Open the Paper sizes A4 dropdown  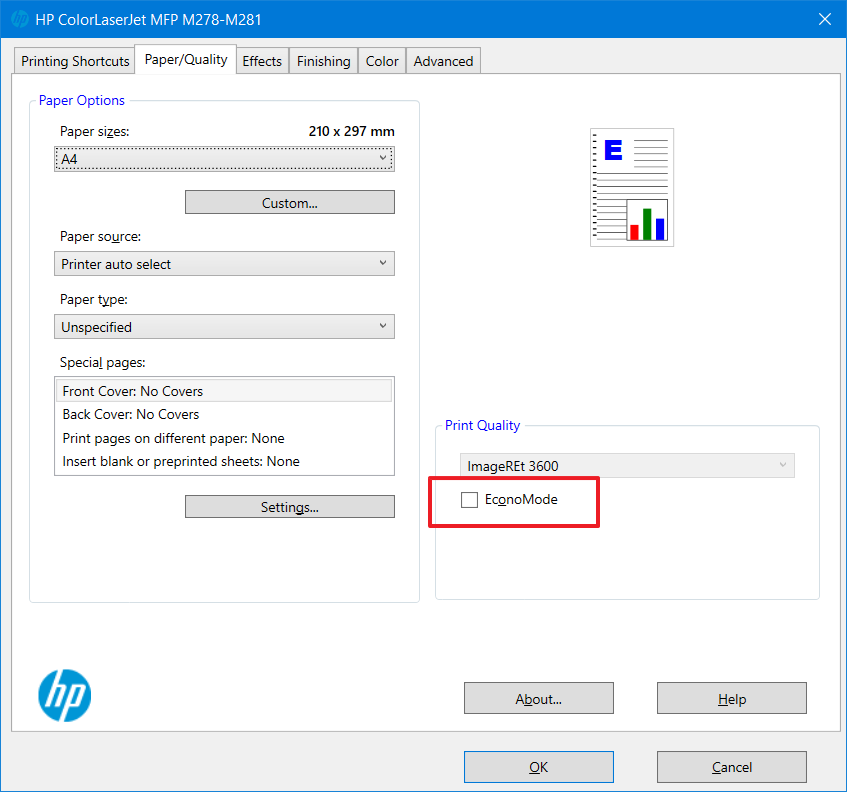point(224,159)
